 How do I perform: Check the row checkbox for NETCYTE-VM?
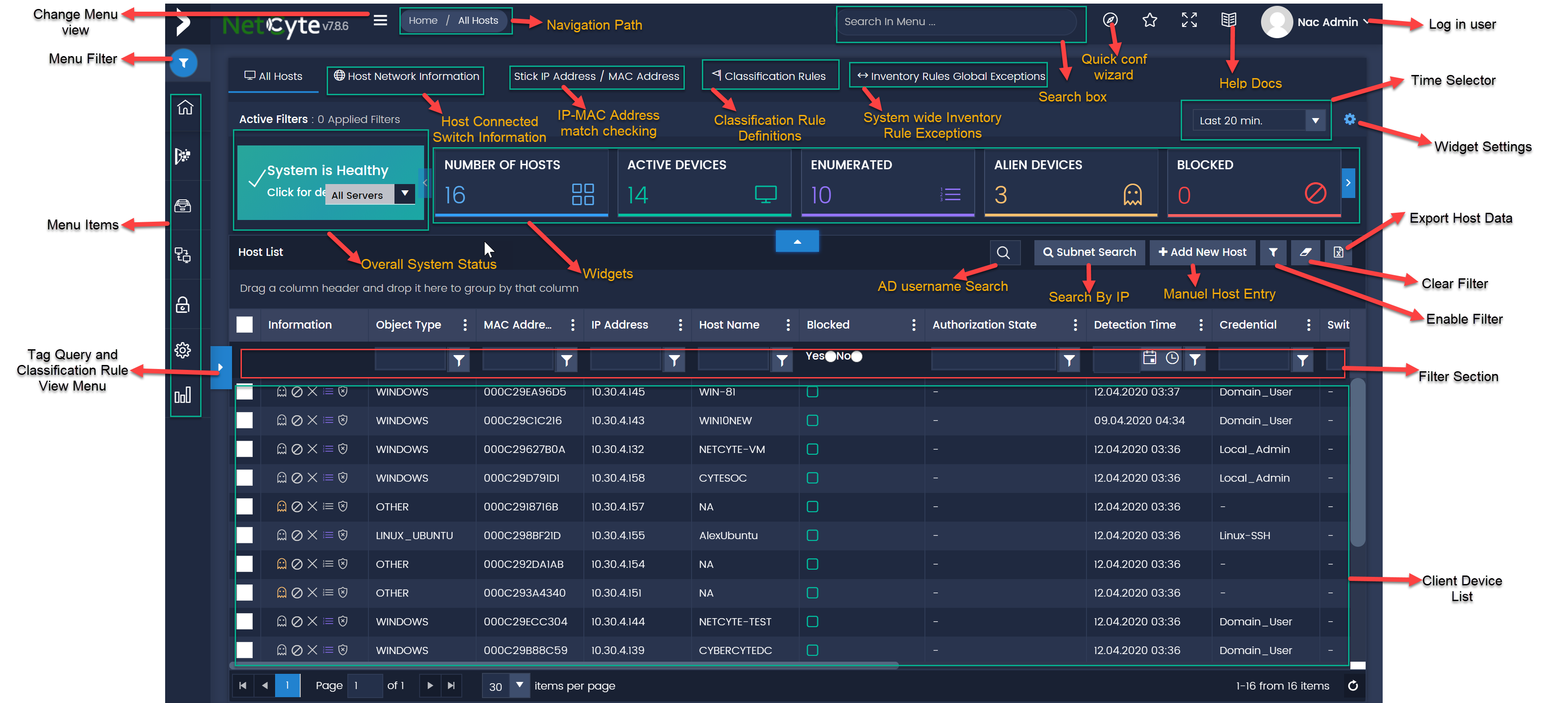(245, 449)
